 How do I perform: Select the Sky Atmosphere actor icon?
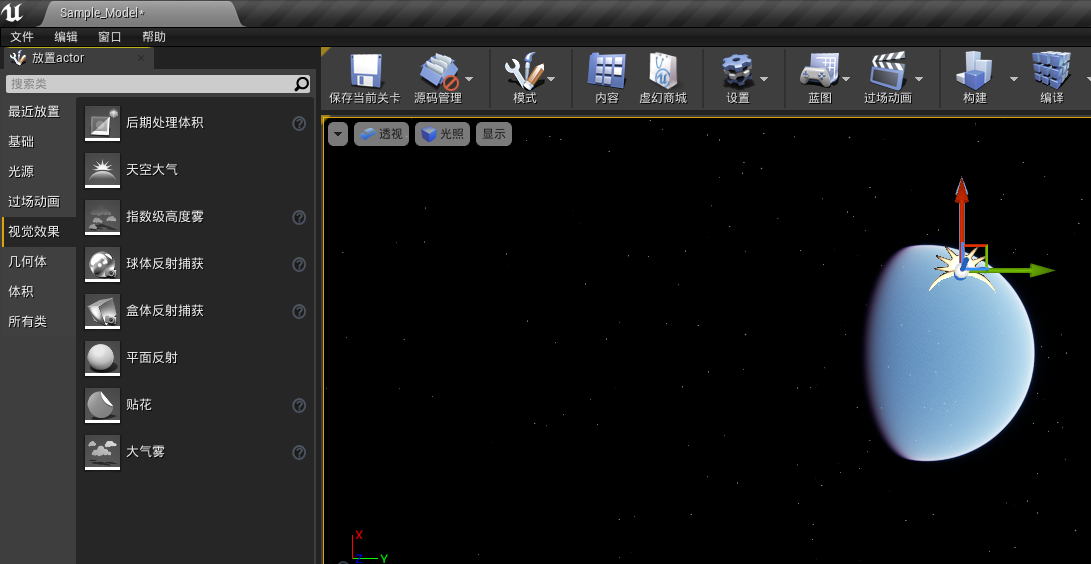pos(102,170)
